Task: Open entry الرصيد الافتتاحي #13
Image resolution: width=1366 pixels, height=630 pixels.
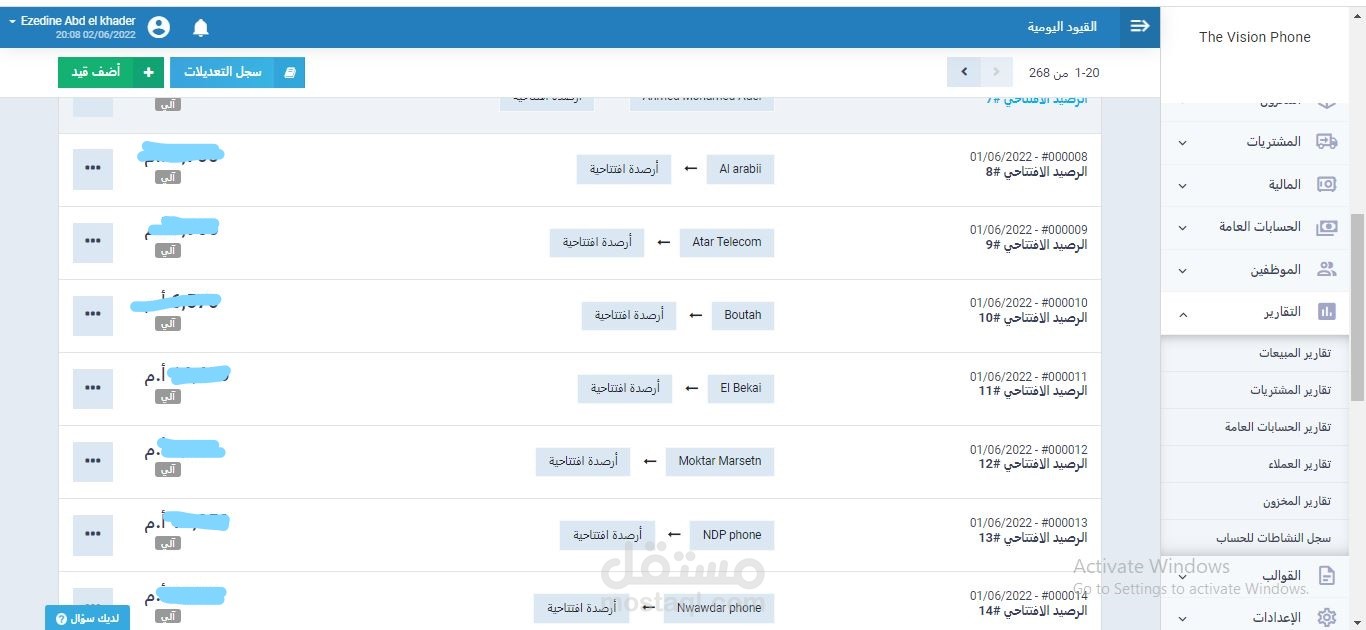Action: click(1032, 538)
